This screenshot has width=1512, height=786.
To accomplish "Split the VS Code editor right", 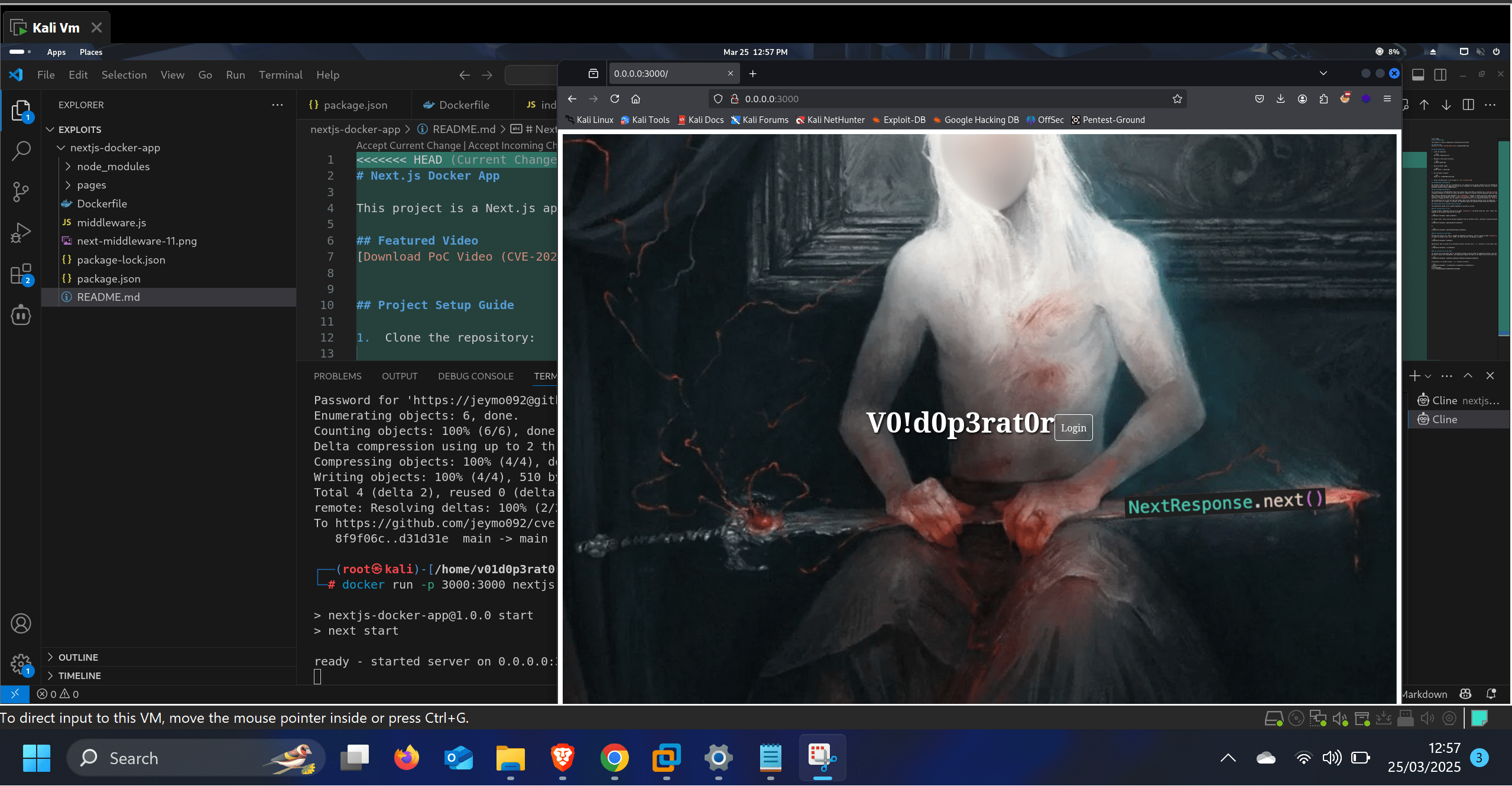I will click(1468, 105).
